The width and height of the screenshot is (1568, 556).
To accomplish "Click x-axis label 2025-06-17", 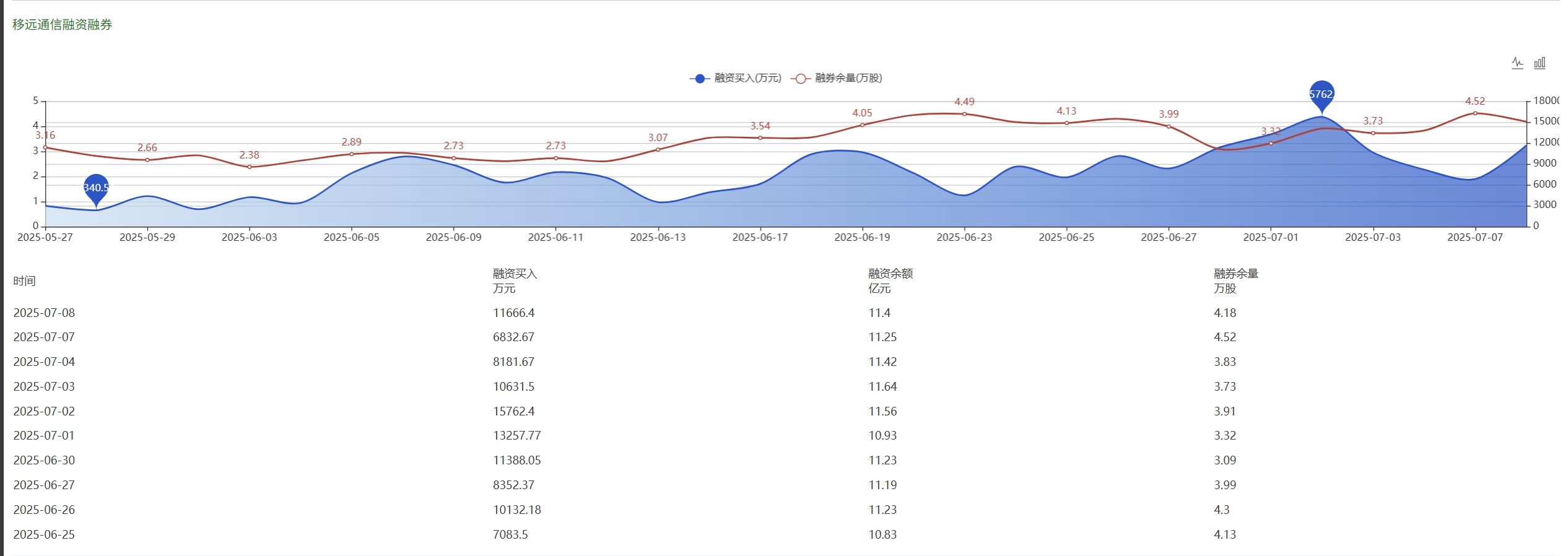I will 760,238.
